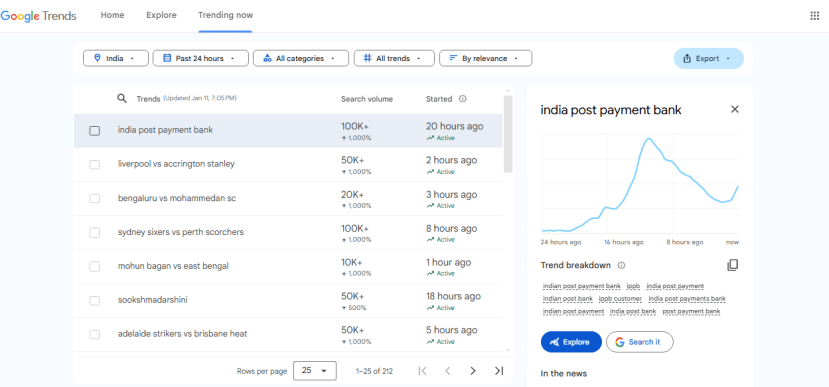Open the Google apps grid icon

click(814, 15)
